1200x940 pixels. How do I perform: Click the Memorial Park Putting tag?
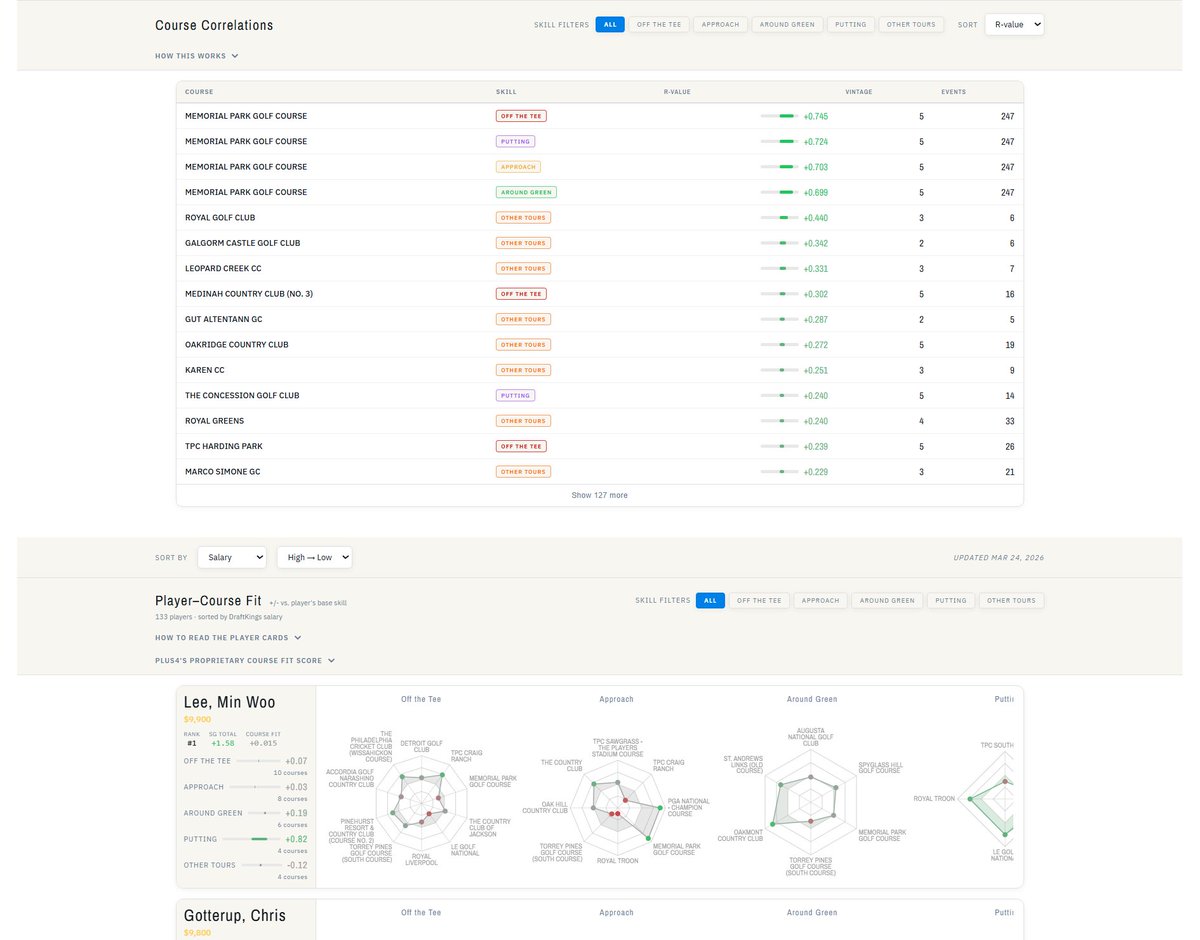[515, 141]
